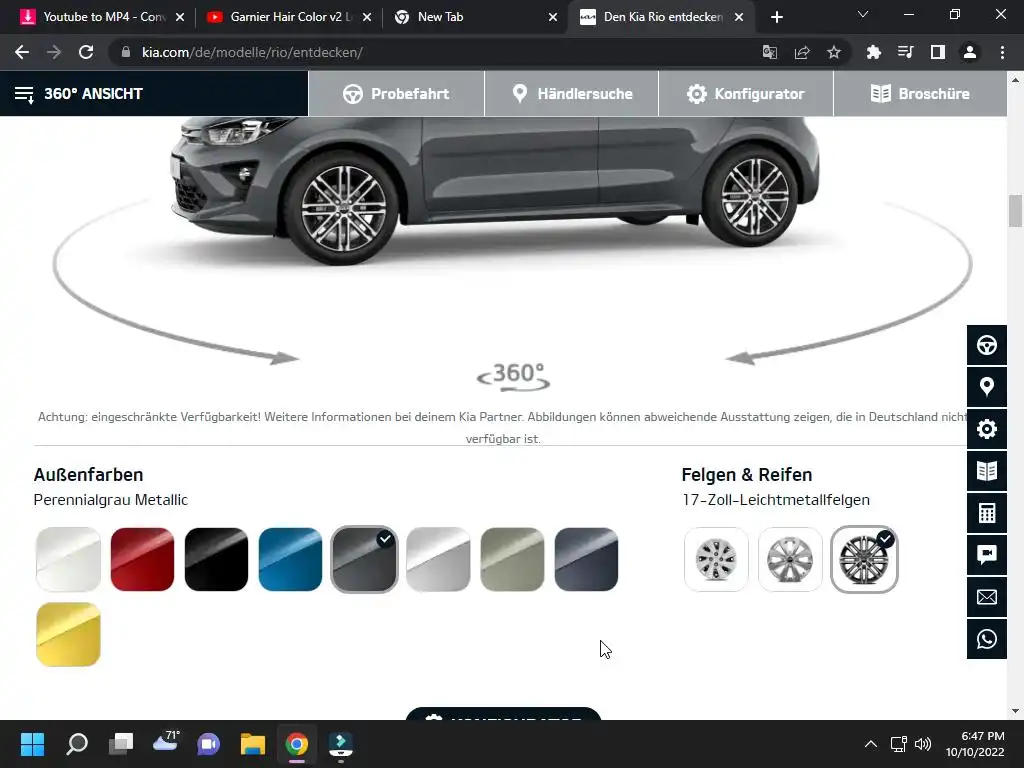The height and width of the screenshot is (768, 1024).
Task: Open the WhatsApp sidebar icon
Action: [x=986, y=639]
